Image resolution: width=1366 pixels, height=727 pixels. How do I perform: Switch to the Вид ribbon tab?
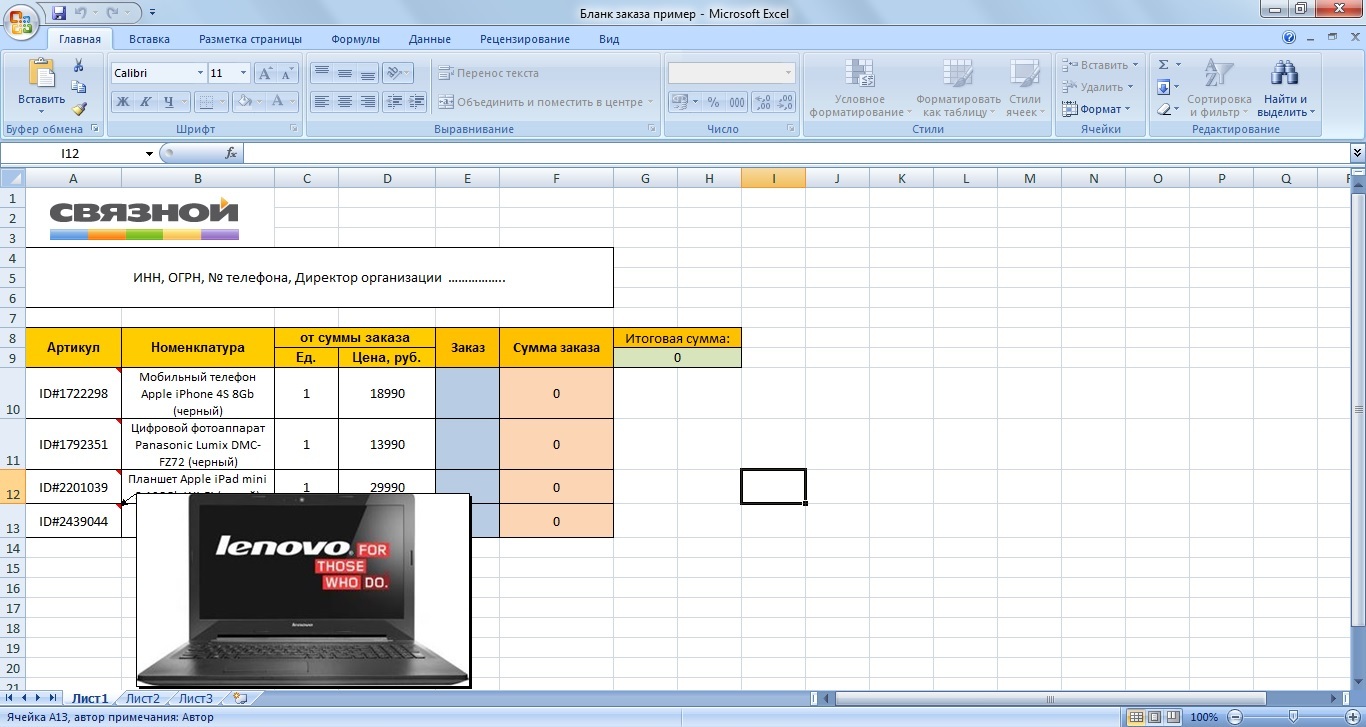[x=609, y=39]
